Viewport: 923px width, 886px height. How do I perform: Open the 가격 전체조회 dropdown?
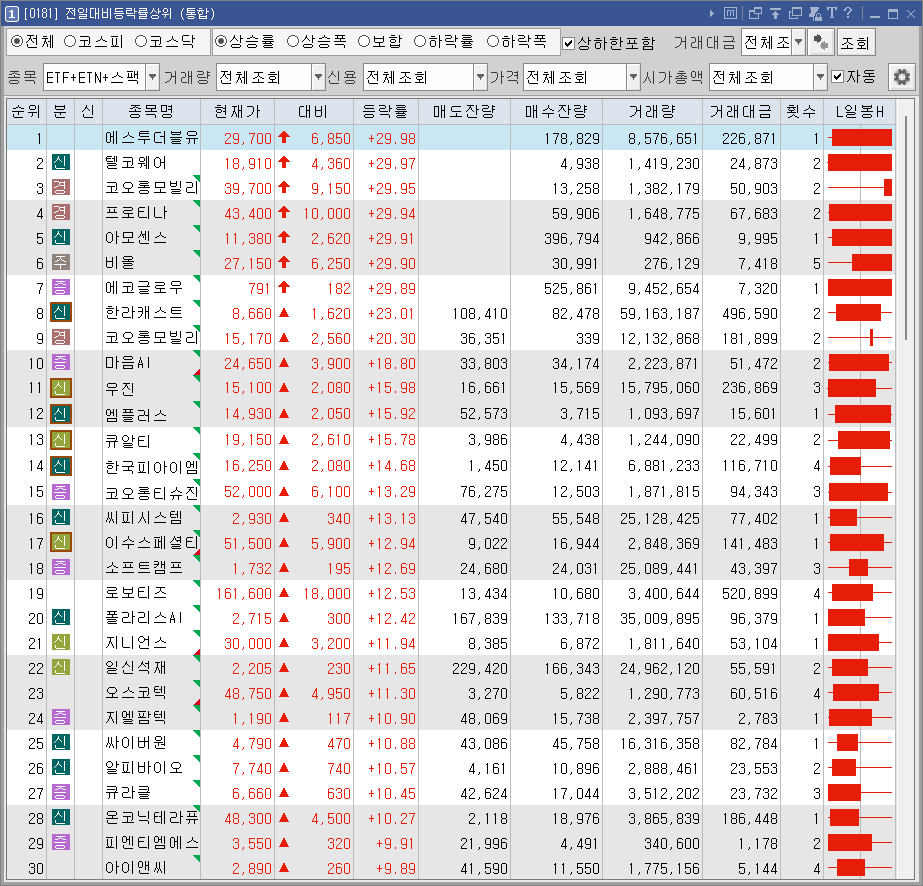(633, 77)
